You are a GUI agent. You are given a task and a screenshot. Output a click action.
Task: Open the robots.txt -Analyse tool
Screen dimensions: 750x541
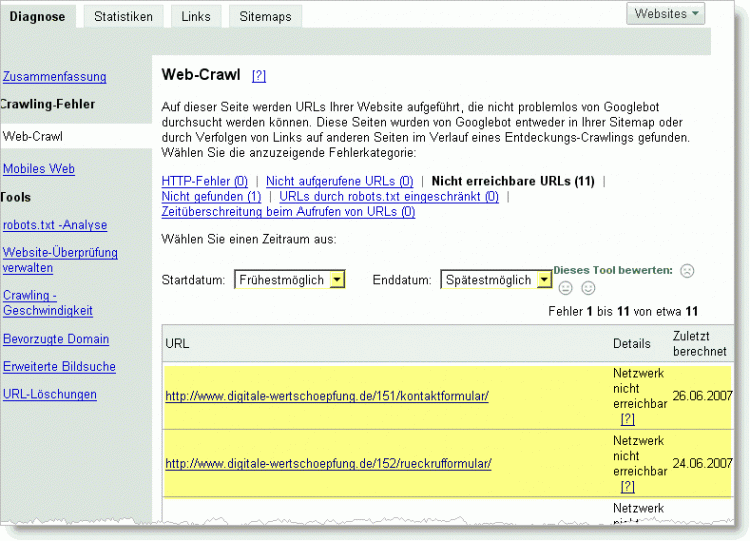[55, 225]
